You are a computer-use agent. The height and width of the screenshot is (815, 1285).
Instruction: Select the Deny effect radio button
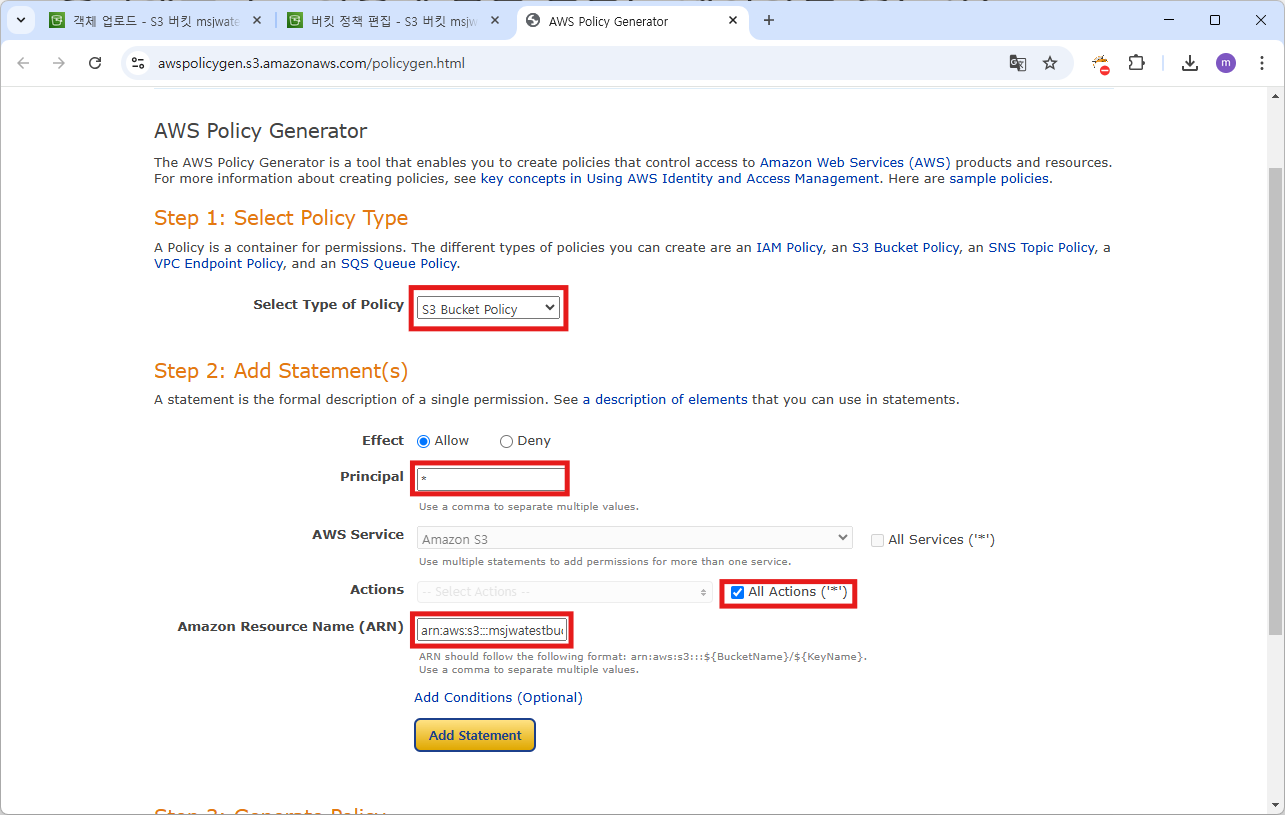point(506,441)
